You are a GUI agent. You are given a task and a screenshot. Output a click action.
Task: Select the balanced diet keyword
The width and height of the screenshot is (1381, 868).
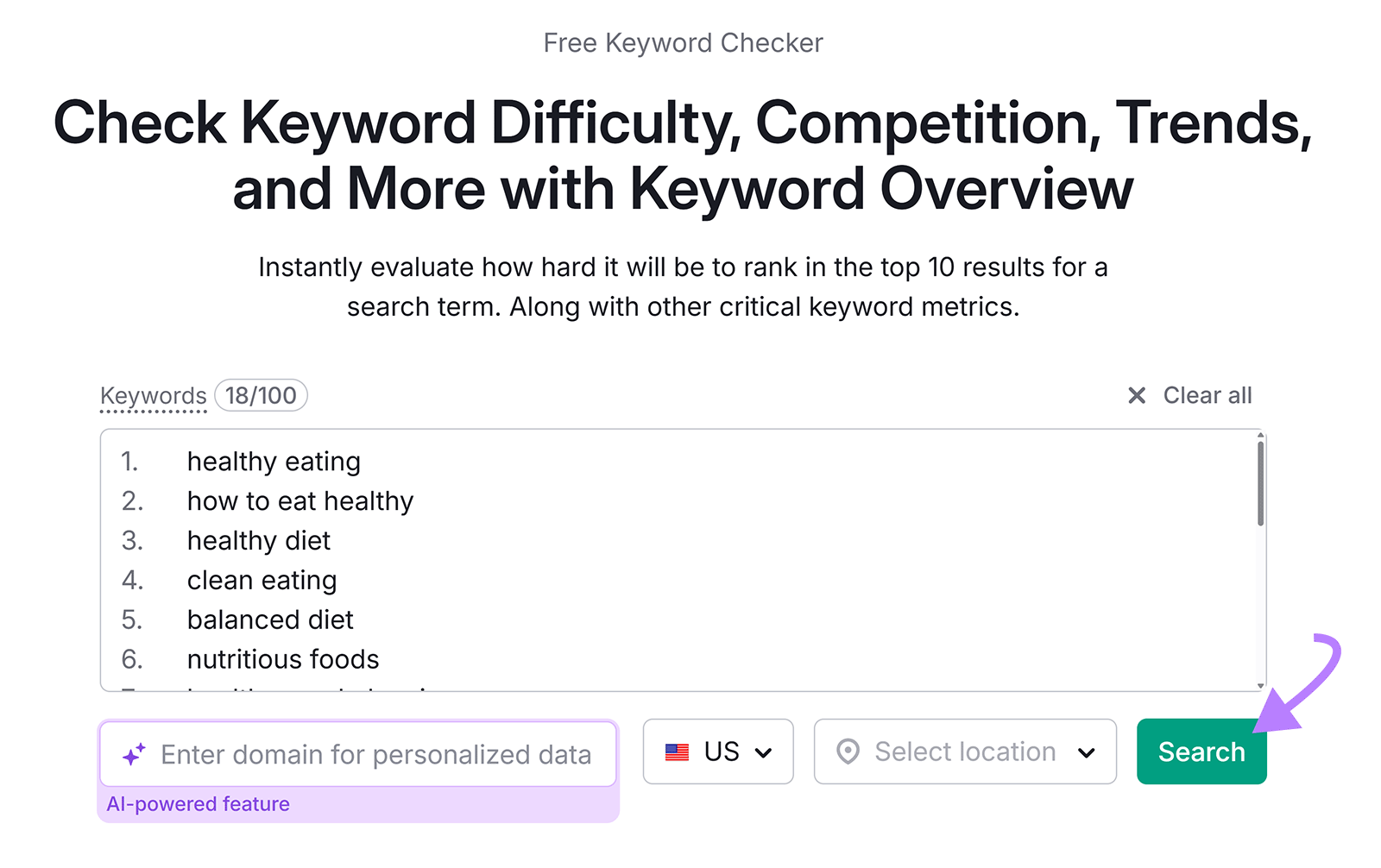[x=269, y=620]
